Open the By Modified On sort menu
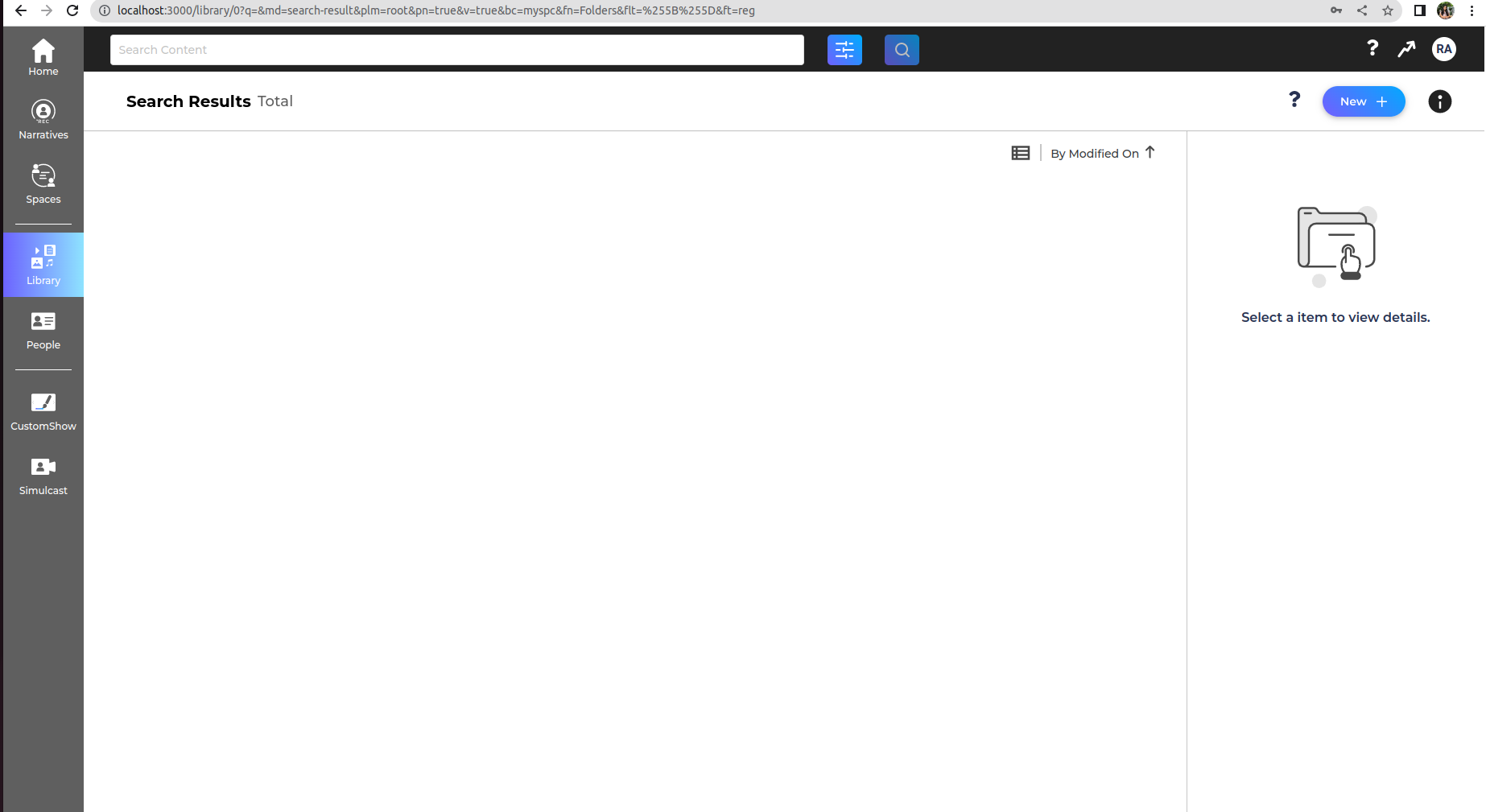The height and width of the screenshot is (812, 1486). pos(1094,154)
